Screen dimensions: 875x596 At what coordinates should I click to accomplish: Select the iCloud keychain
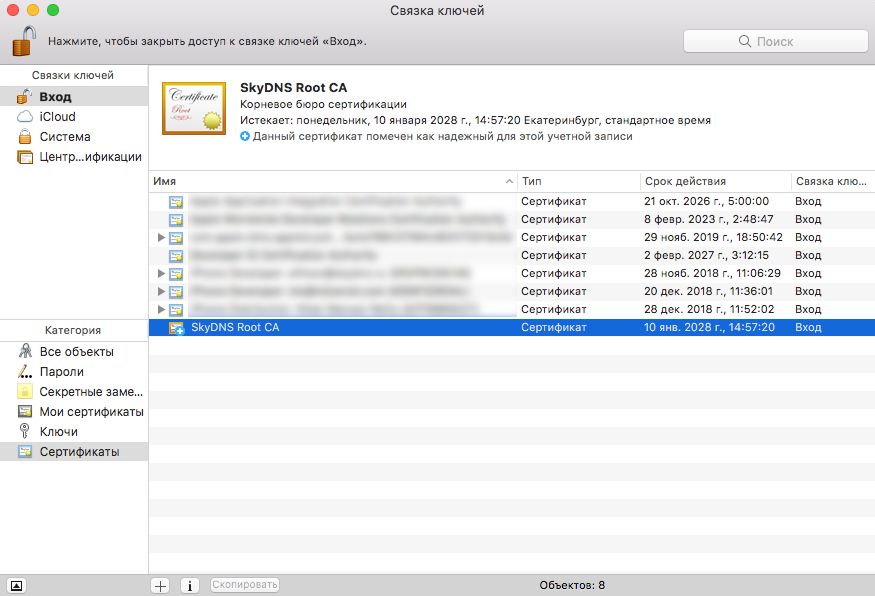tap(74, 117)
